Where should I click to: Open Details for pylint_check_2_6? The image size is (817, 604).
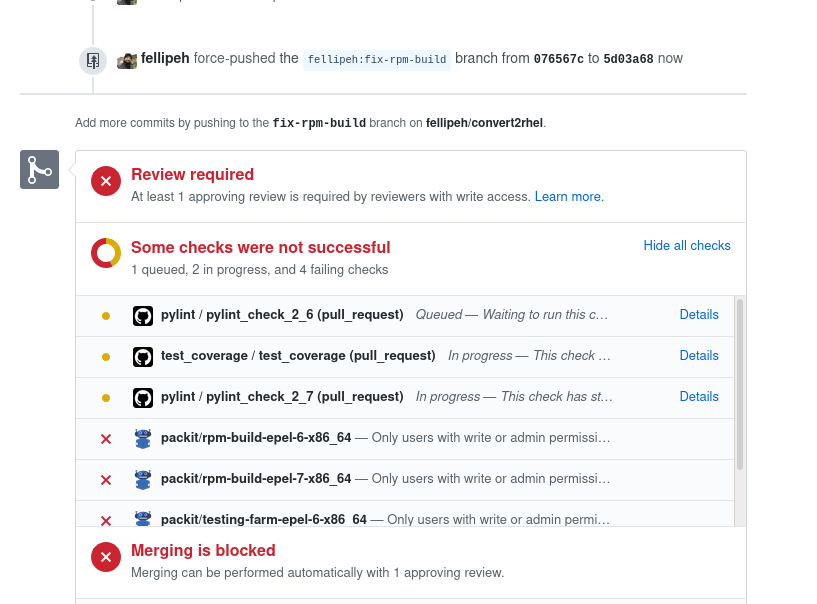click(699, 315)
